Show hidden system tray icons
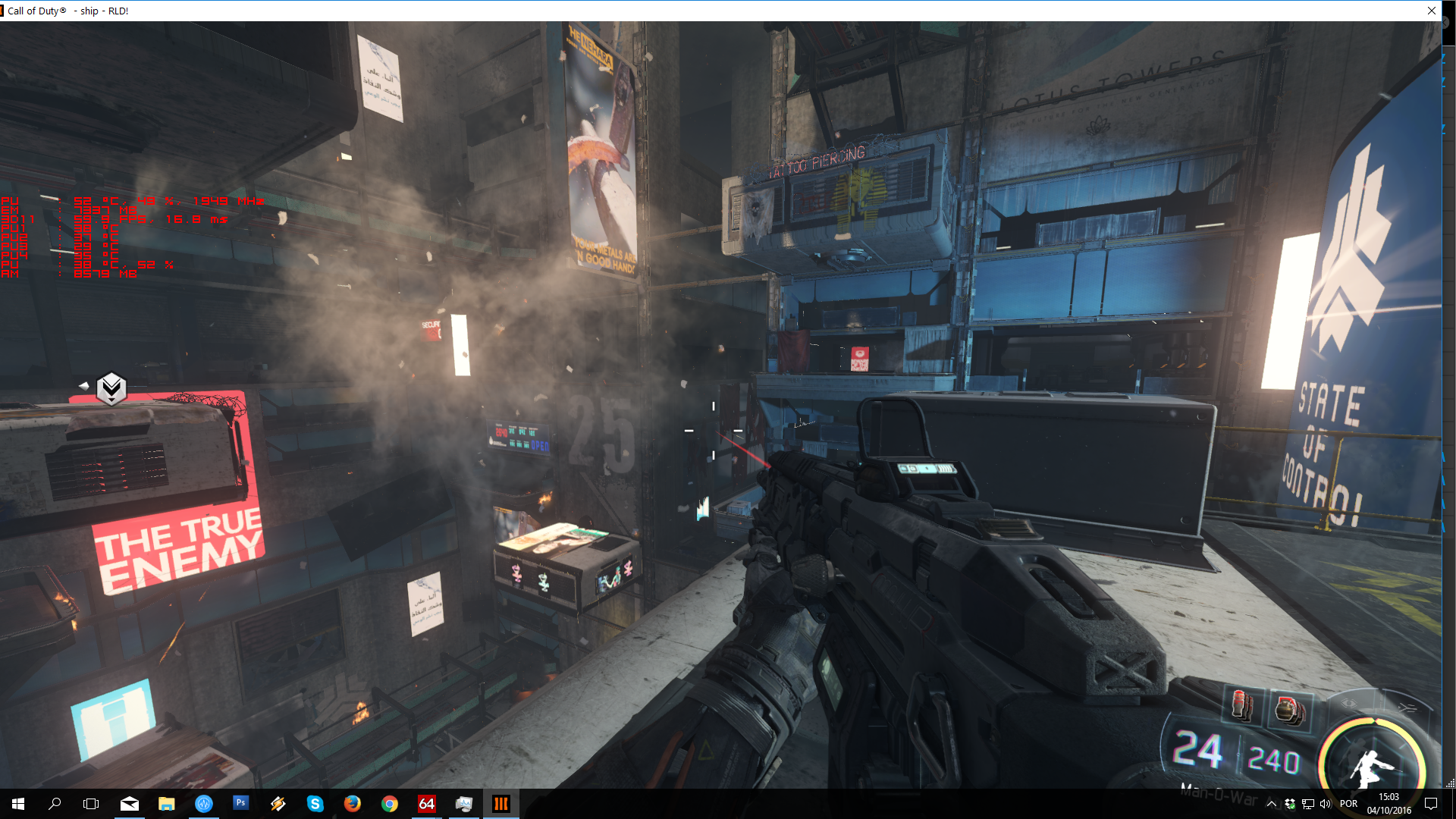This screenshot has height=819, width=1456. 1272,804
